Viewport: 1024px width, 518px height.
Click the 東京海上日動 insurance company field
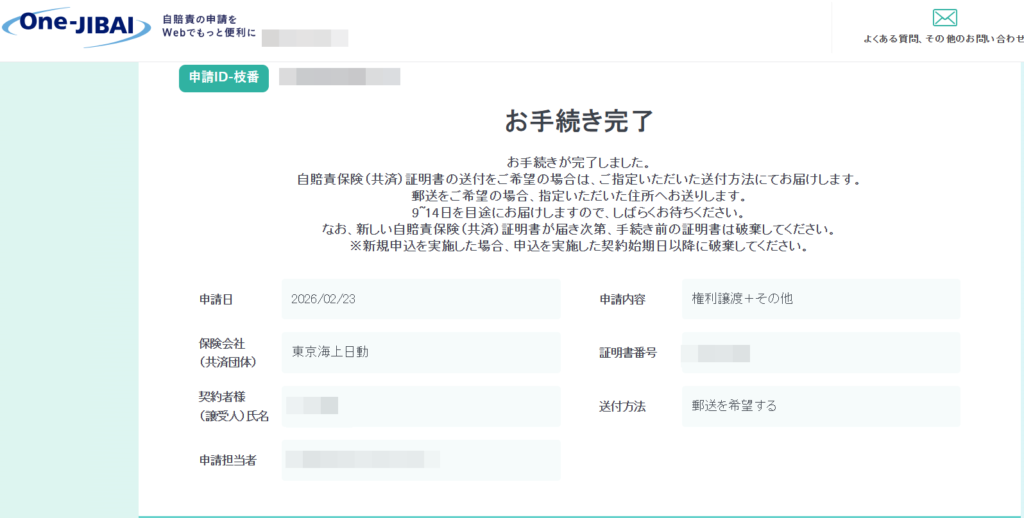pyautogui.click(x=420, y=352)
